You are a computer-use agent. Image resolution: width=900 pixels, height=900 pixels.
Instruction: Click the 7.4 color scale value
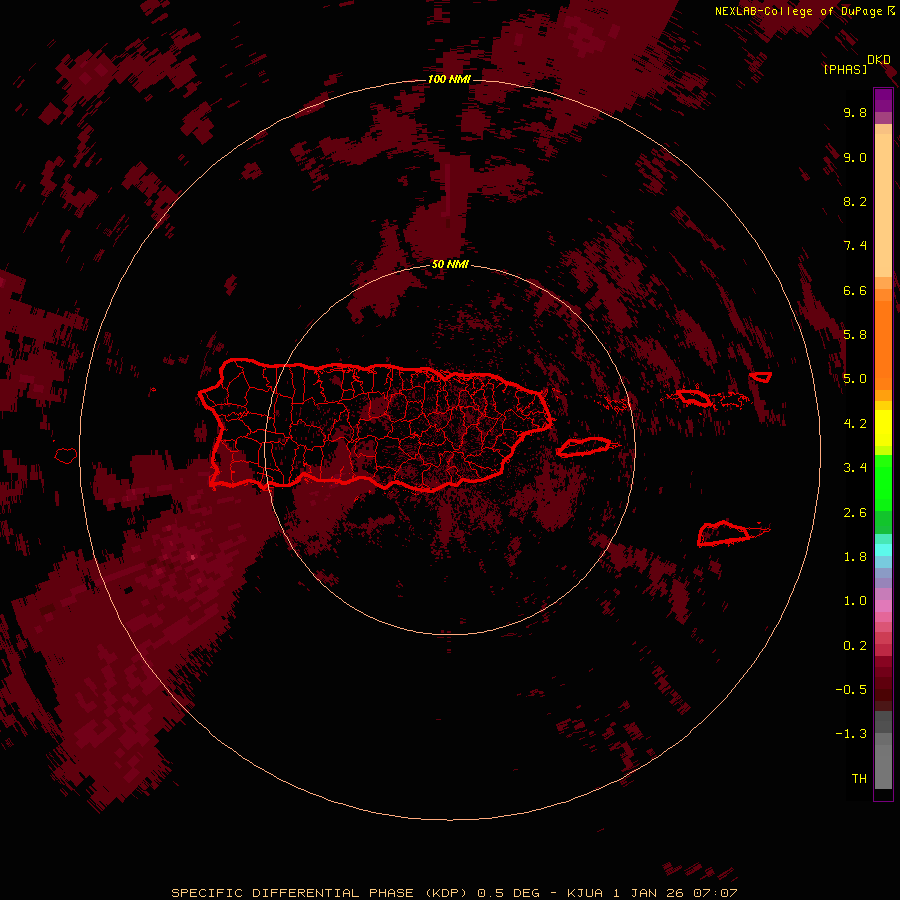(855, 246)
